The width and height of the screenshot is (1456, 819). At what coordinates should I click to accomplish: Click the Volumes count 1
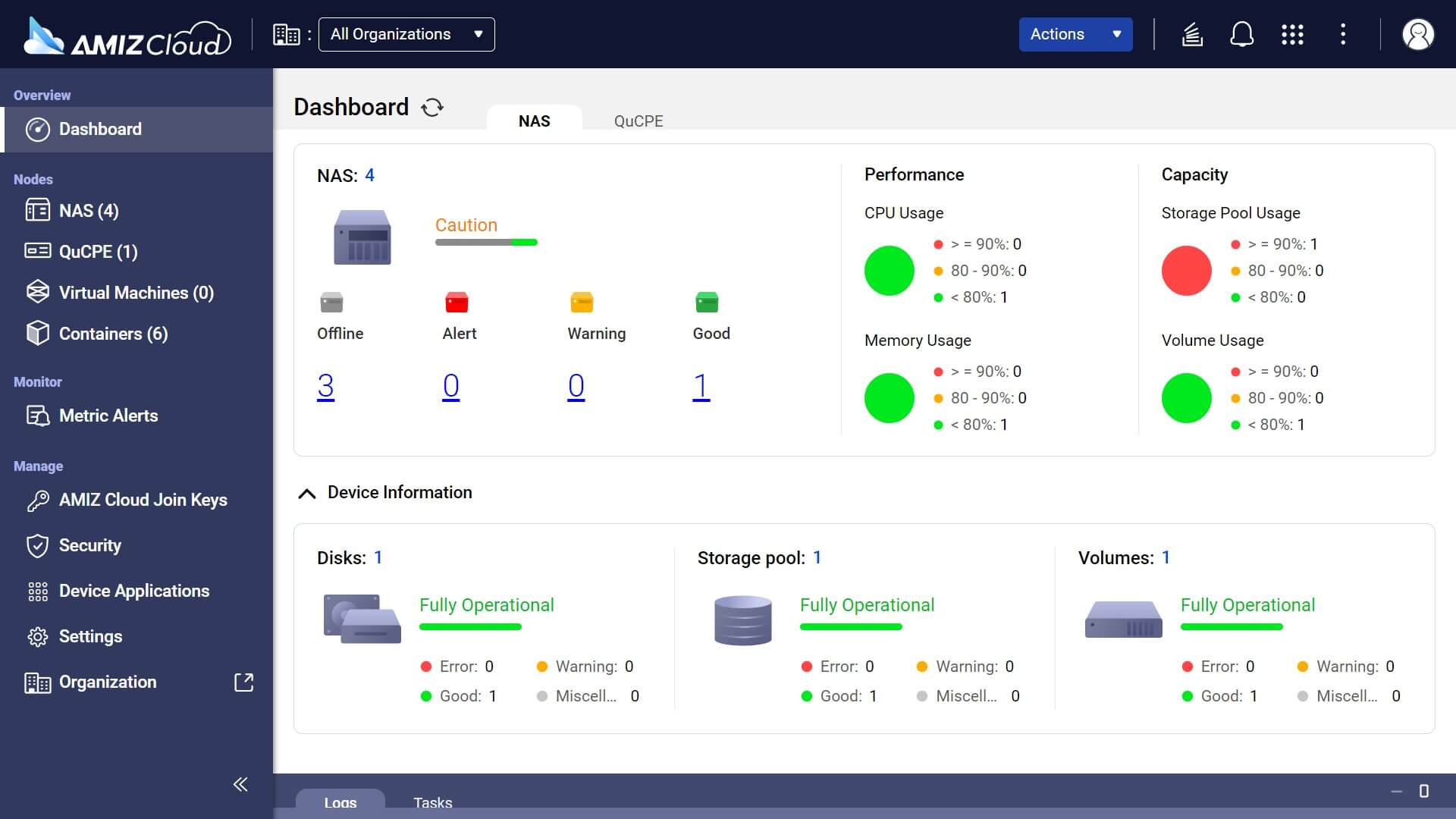click(x=1166, y=557)
